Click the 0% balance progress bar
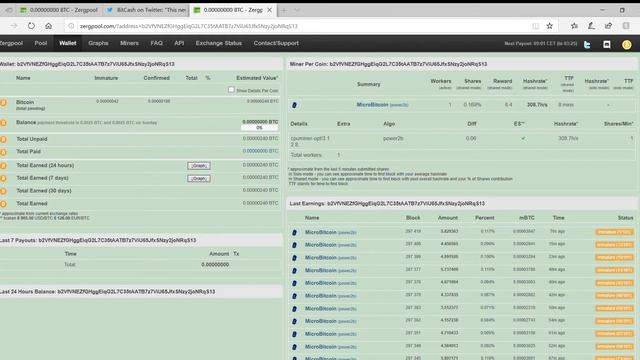The image size is (640, 360). point(260,128)
